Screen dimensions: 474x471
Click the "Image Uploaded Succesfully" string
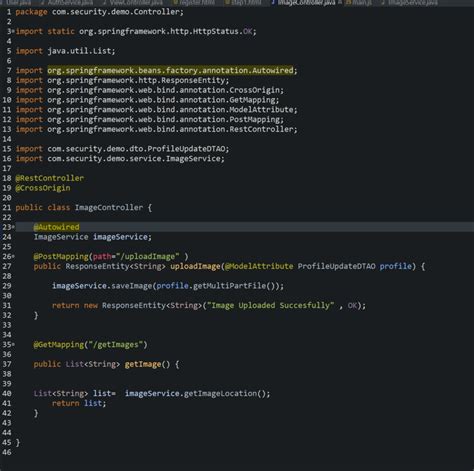pyautogui.click(x=271, y=305)
